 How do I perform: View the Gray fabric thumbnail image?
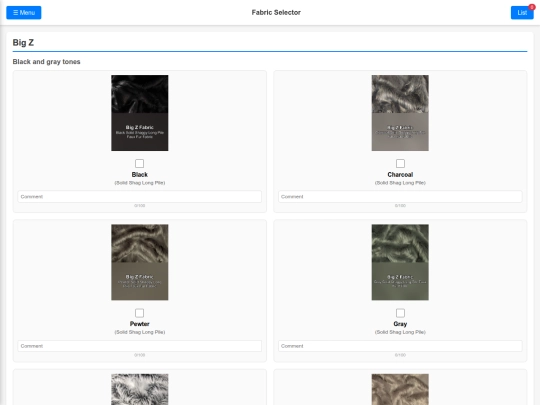tap(400, 262)
